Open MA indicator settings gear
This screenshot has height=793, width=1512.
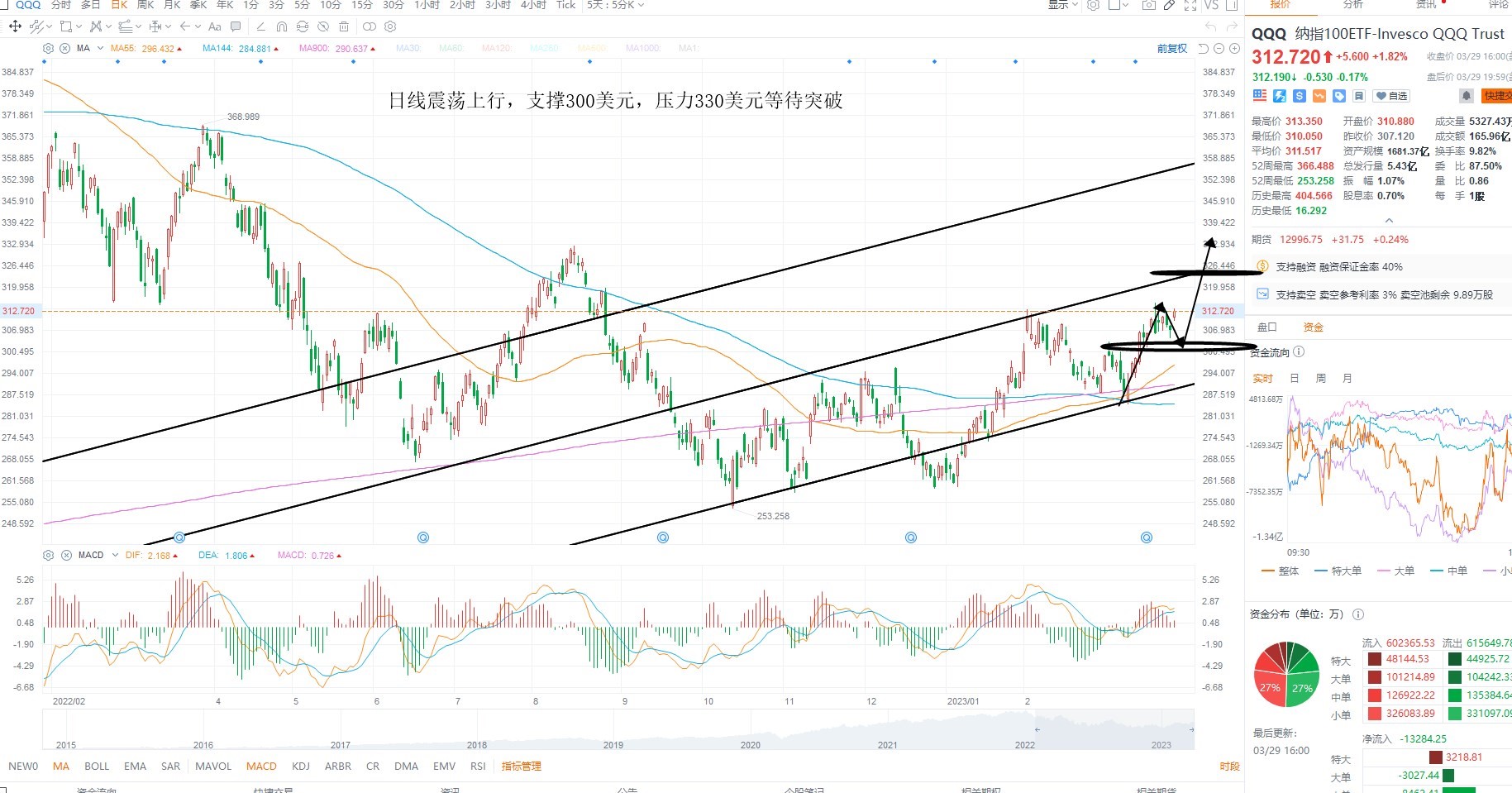pos(48,48)
